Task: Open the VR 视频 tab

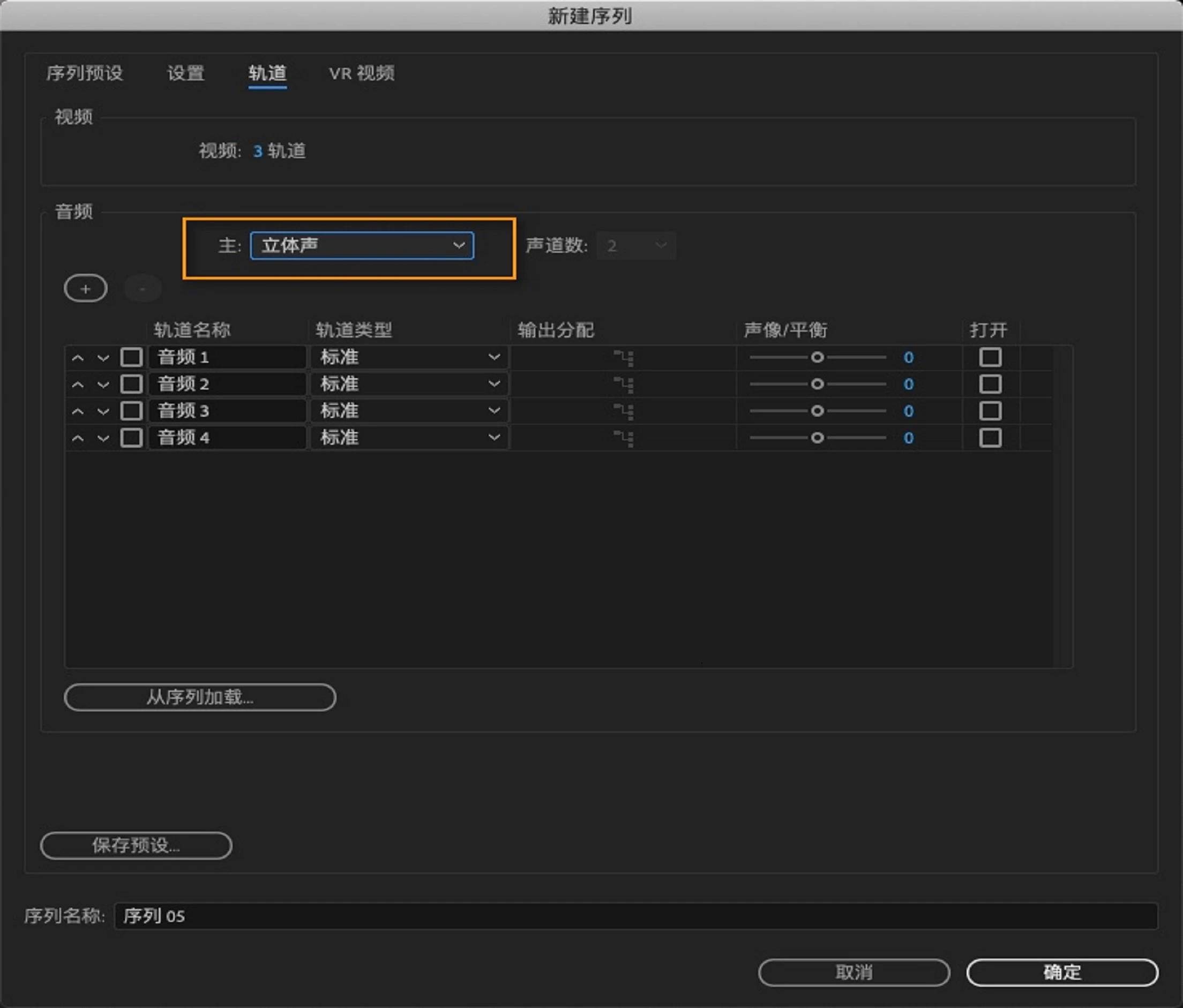Action: click(362, 73)
